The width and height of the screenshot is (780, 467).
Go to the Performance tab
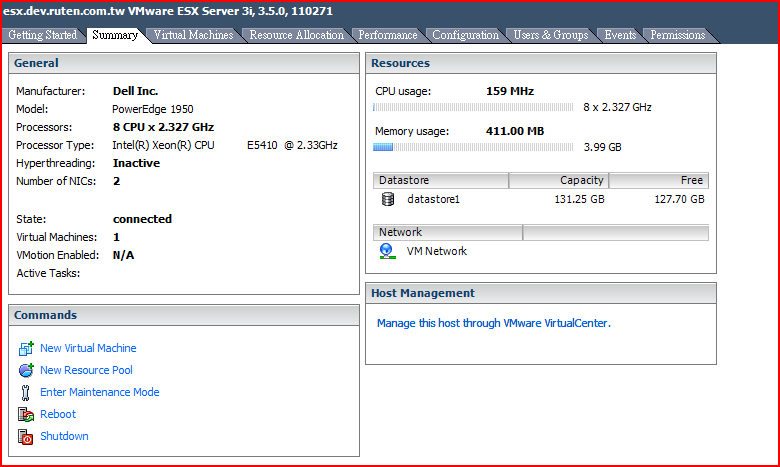click(388, 35)
